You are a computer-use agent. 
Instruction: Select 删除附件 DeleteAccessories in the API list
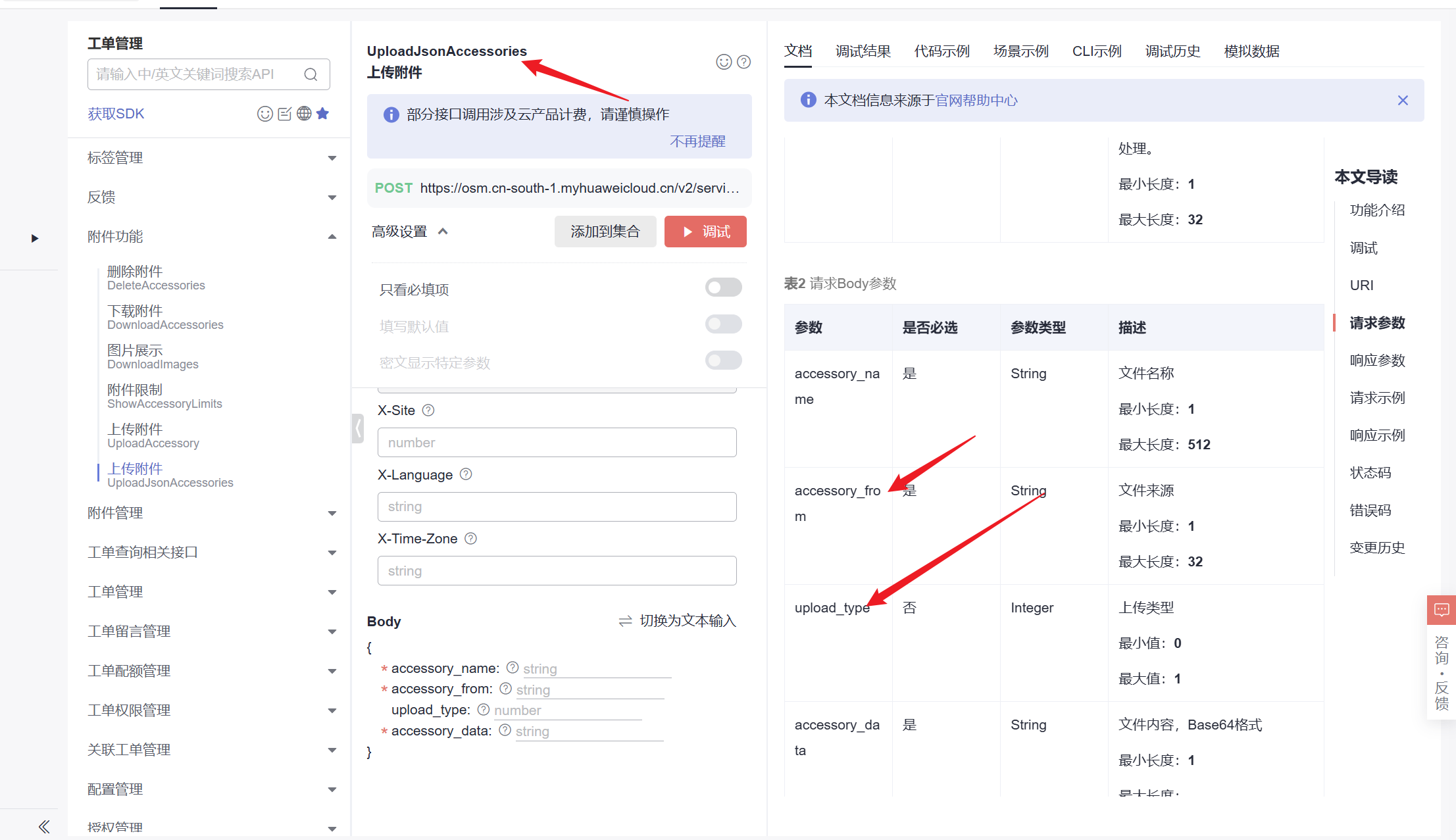click(157, 278)
